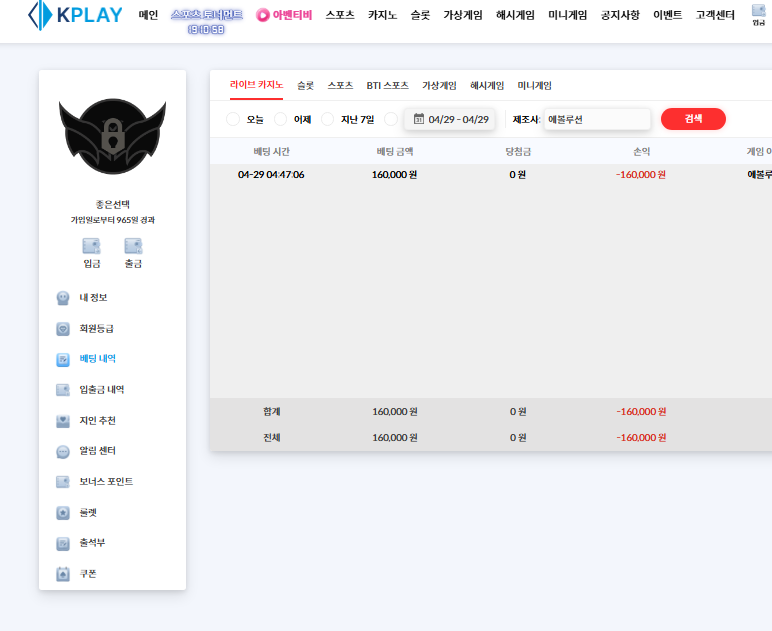The height and width of the screenshot is (631, 772).
Task: Click the 내 정보 profile icon
Action: (x=63, y=298)
